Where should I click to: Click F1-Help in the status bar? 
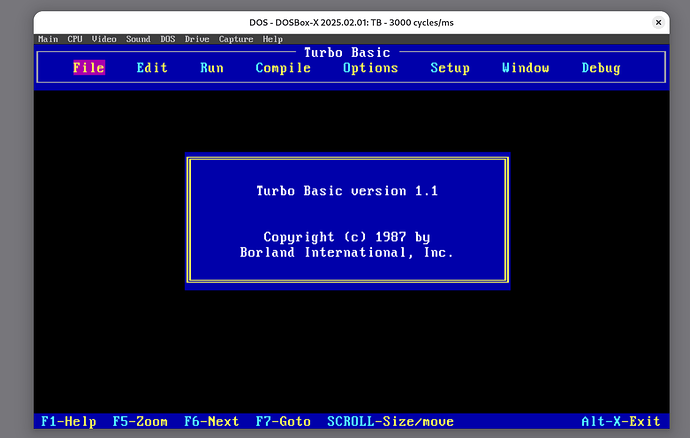coord(68,422)
